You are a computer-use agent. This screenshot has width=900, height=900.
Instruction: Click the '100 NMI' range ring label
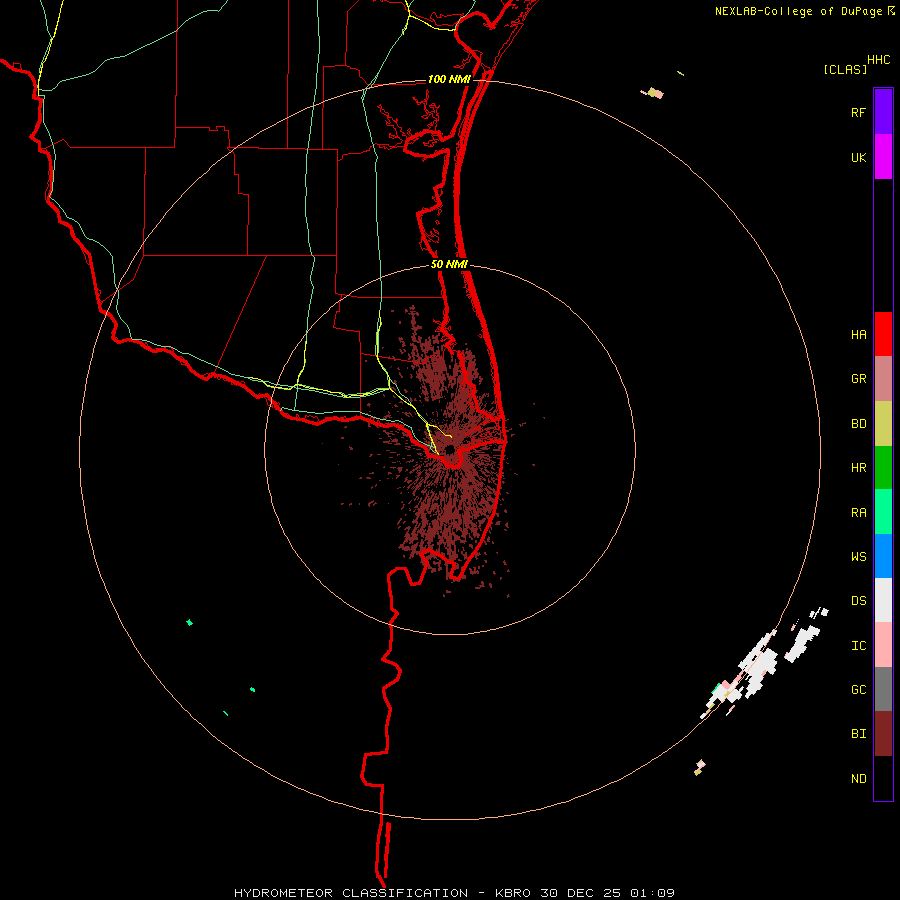[x=449, y=79]
